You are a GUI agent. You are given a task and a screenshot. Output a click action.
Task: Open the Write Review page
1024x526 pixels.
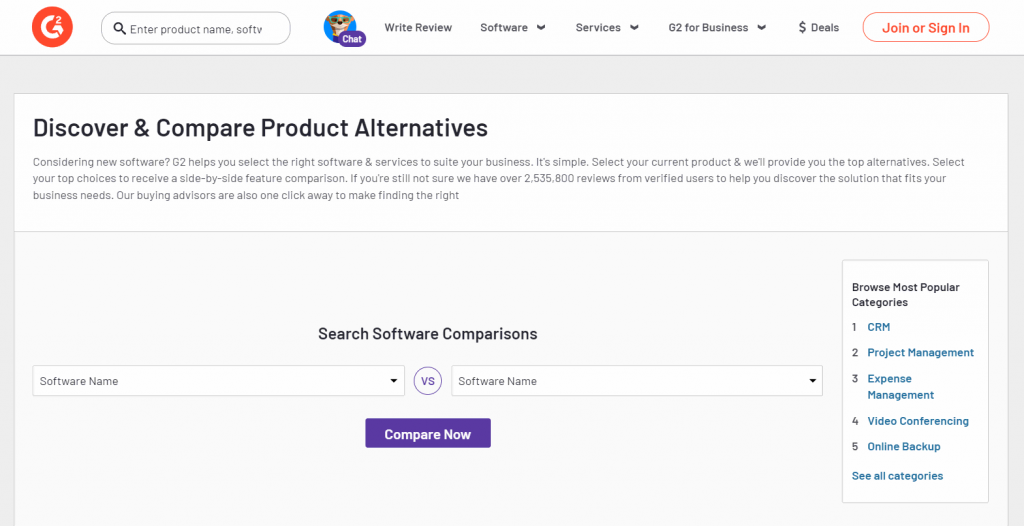(x=418, y=28)
